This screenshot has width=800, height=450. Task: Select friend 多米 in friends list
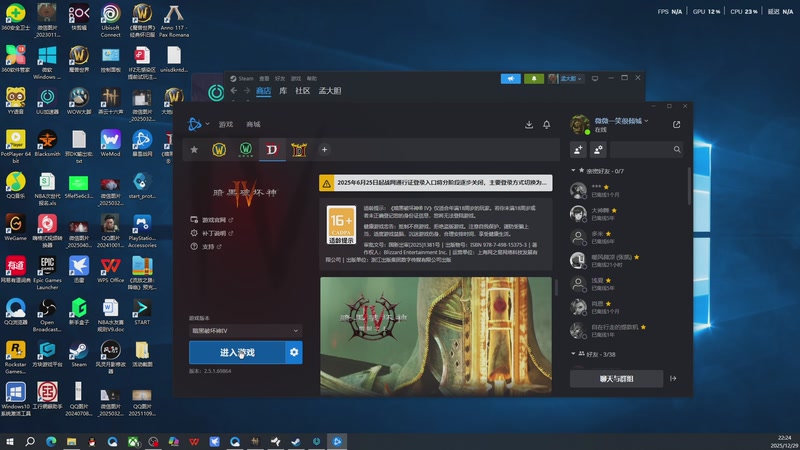(x=628, y=237)
